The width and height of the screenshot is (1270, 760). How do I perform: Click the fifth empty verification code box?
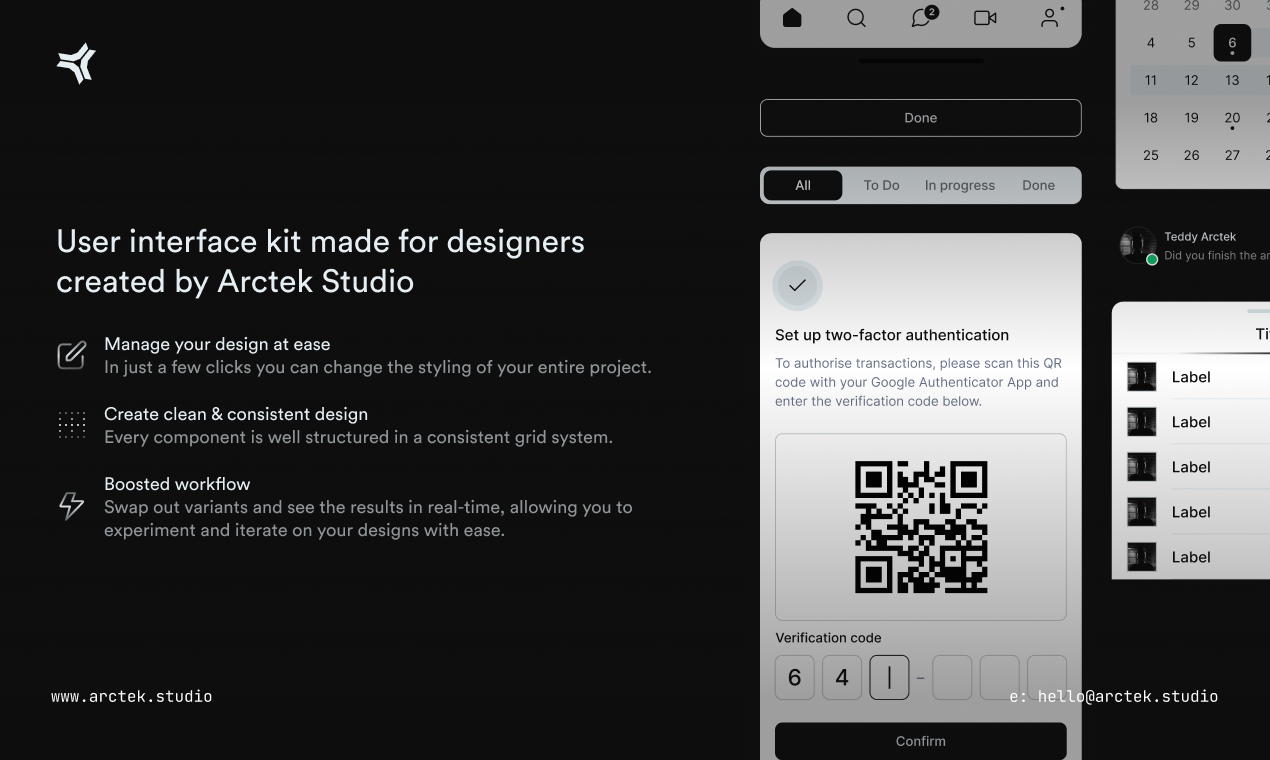(x=999, y=677)
